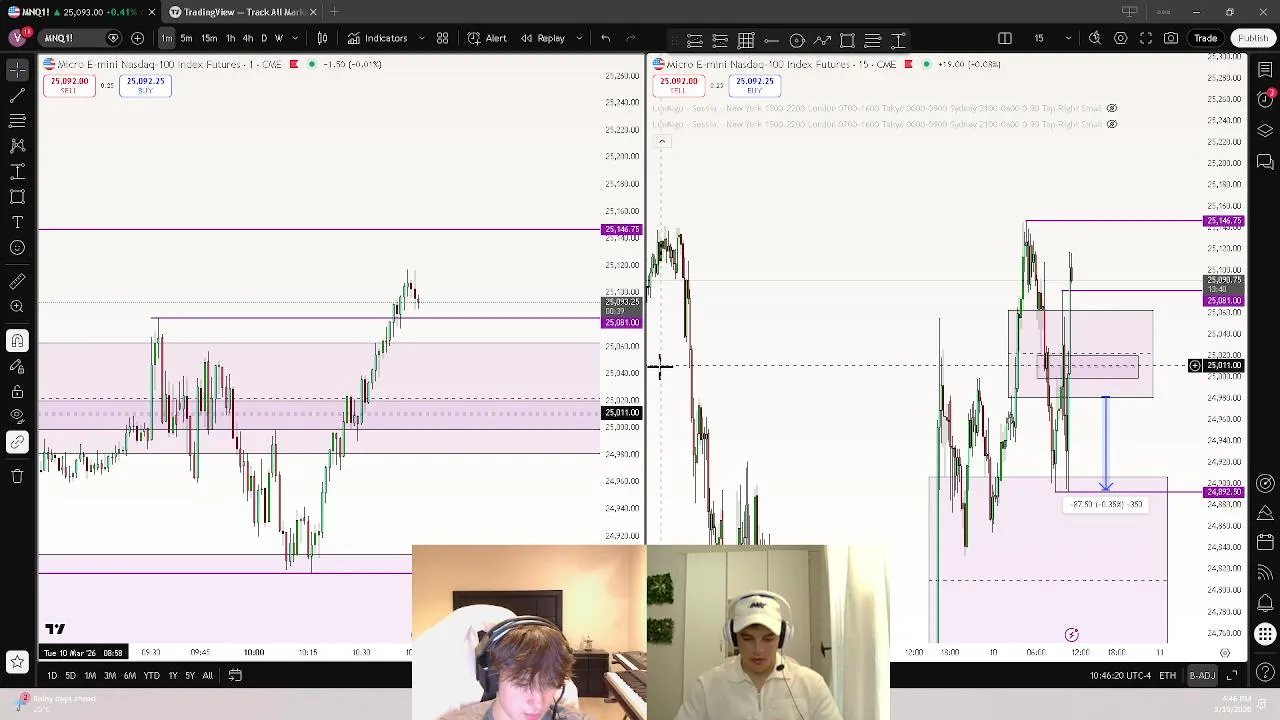The image size is (1280, 720).
Task: Toggle hide all drawings eye icon
Action: click(x=17, y=416)
